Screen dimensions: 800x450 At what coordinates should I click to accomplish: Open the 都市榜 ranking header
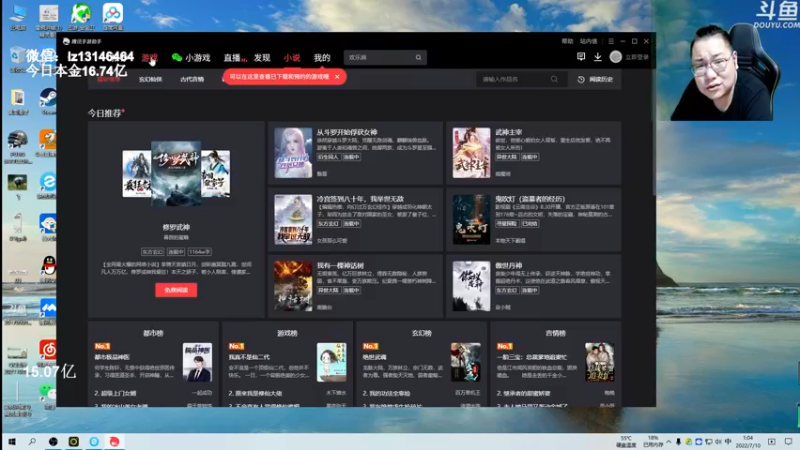click(153, 333)
